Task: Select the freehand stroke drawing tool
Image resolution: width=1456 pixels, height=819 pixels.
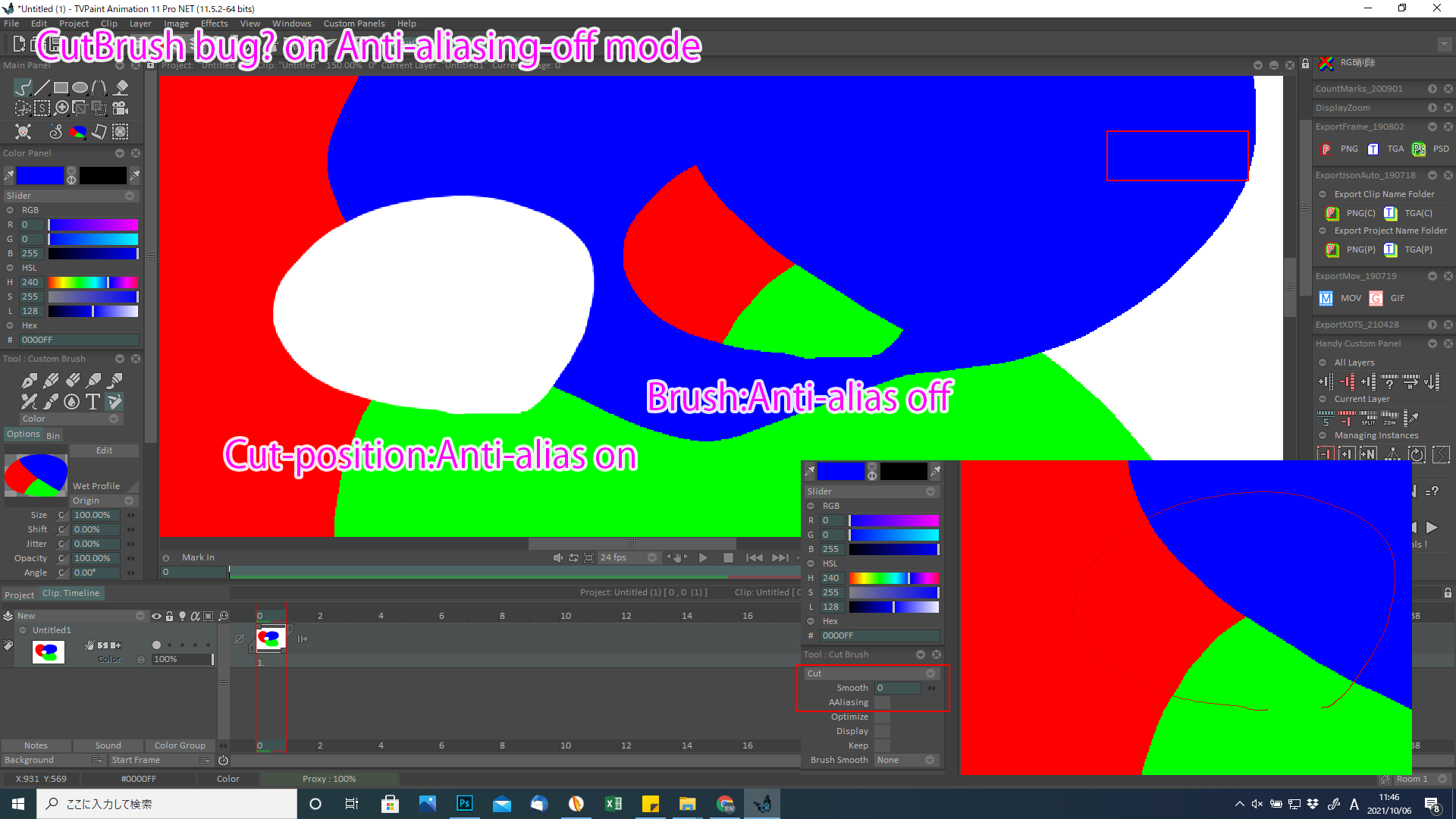Action: point(24,87)
